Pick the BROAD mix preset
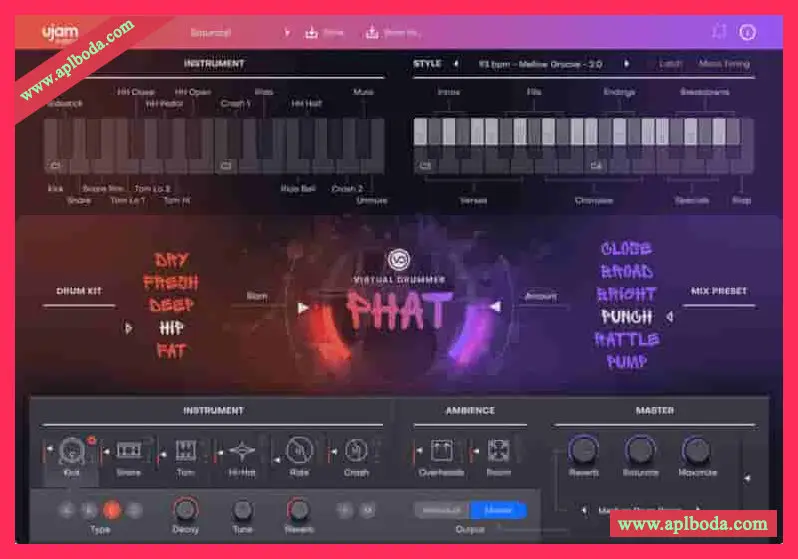This screenshot has height=559, width=798. click(626, 271)
